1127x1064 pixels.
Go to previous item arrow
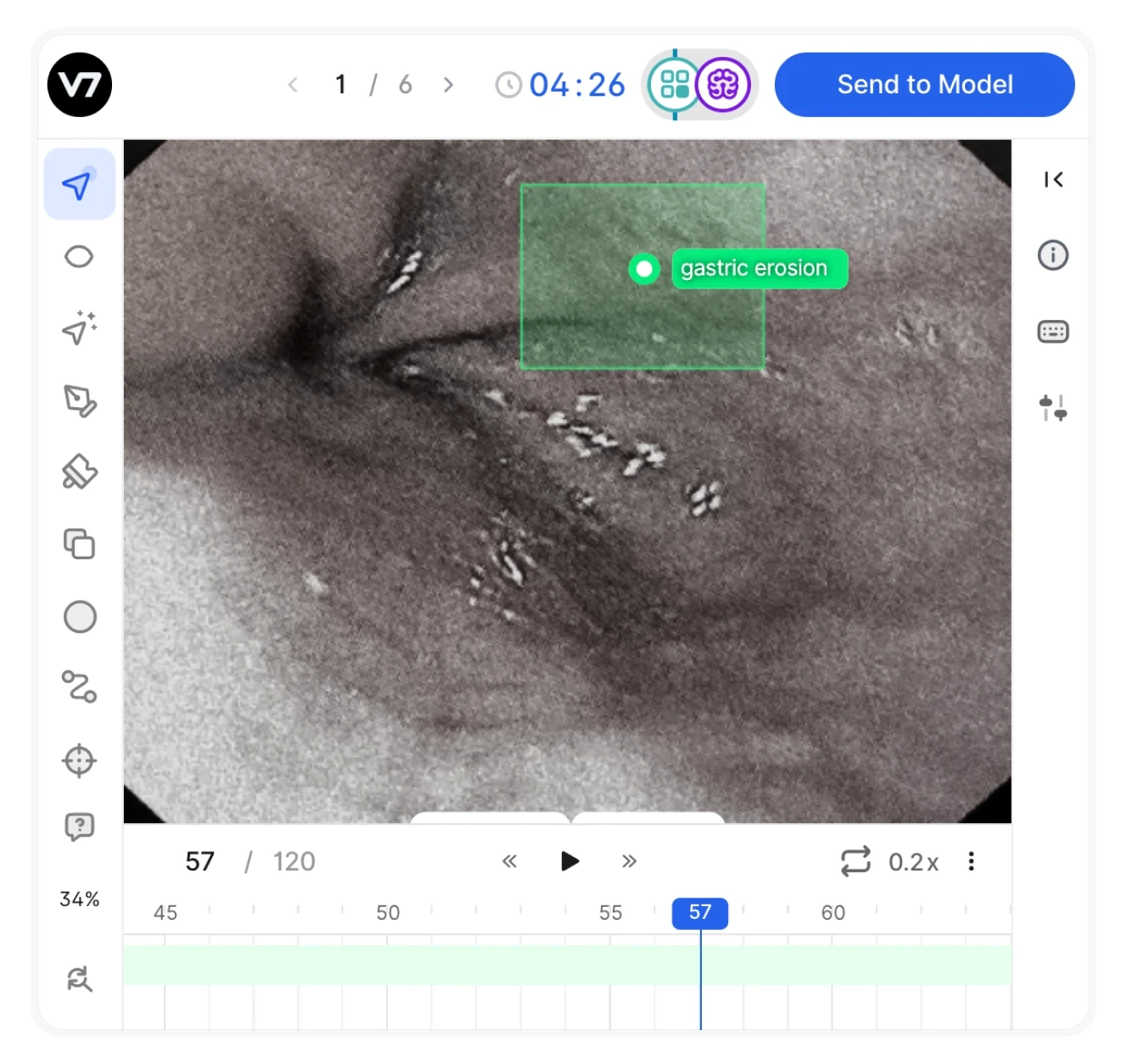pyautogui.click(x=293, y=85)
